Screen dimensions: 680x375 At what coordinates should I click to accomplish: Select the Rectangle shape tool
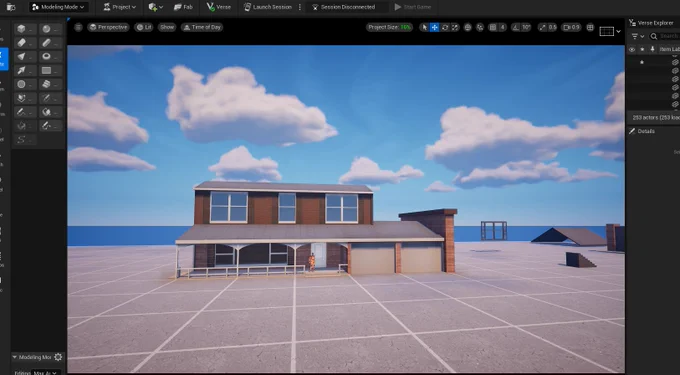click(x=51, y=71)
